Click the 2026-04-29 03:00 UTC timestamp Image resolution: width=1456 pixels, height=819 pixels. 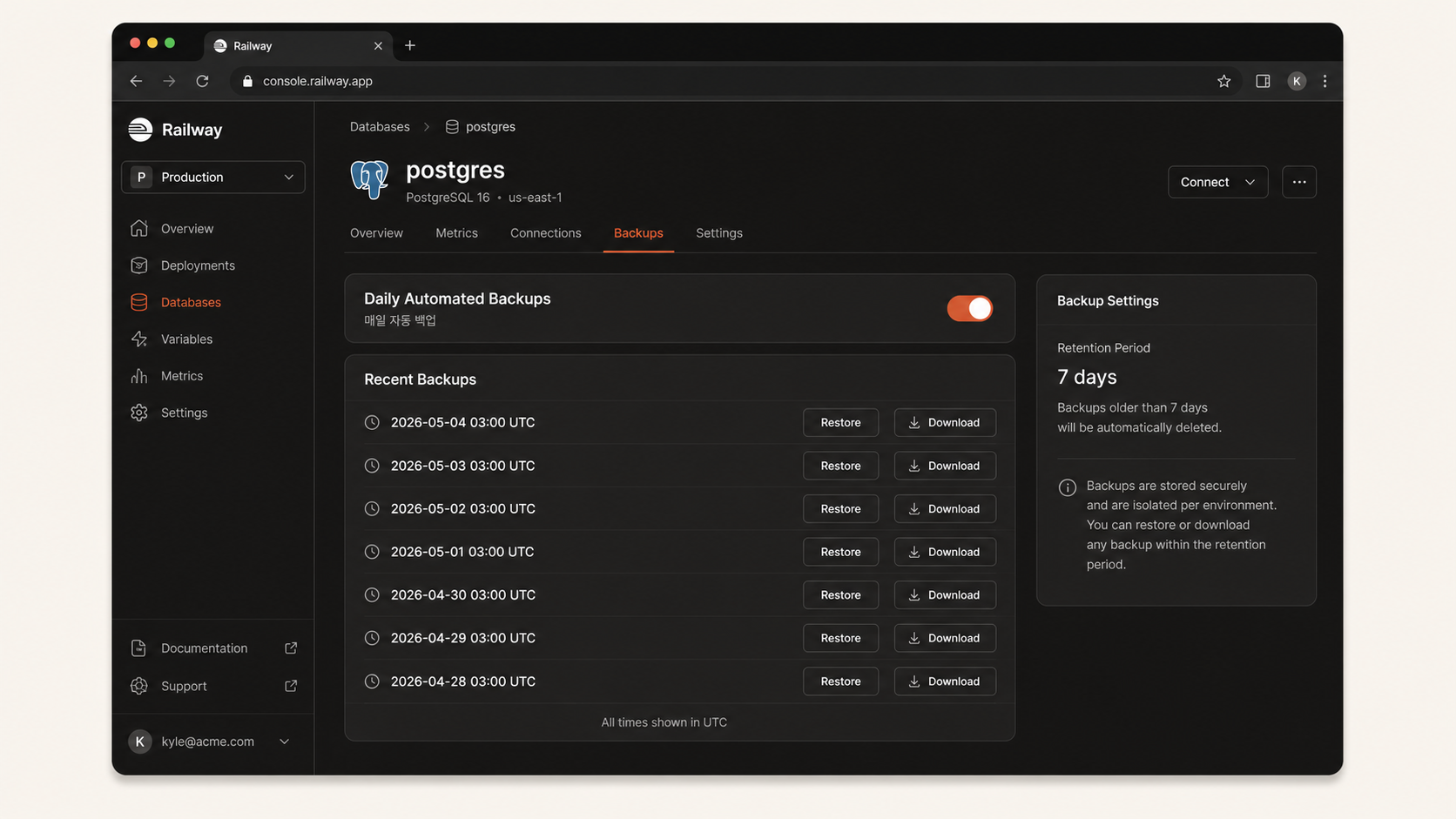[462, 638]
